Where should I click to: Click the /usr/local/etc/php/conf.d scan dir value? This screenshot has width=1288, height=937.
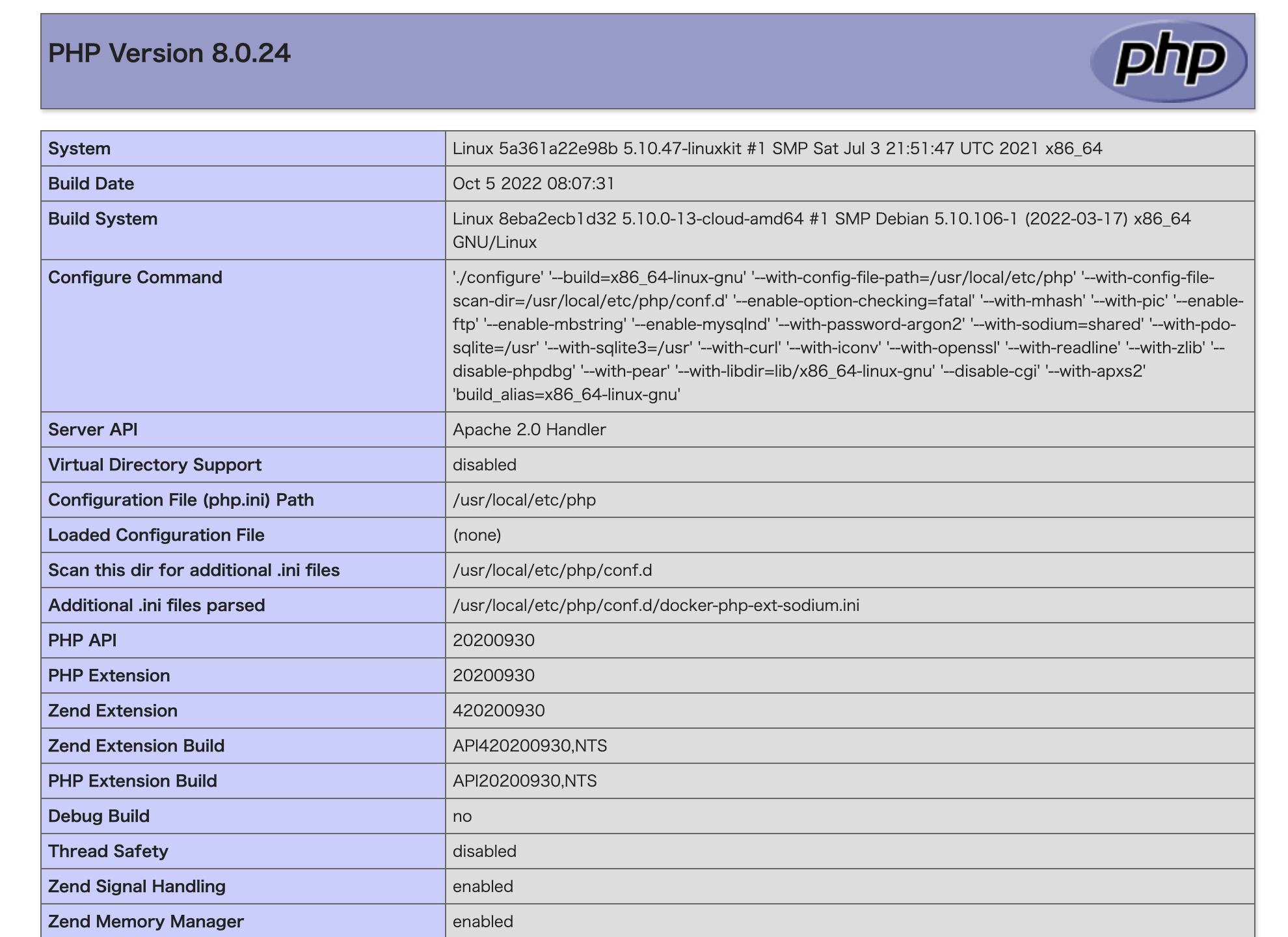[x=552, y=570]
